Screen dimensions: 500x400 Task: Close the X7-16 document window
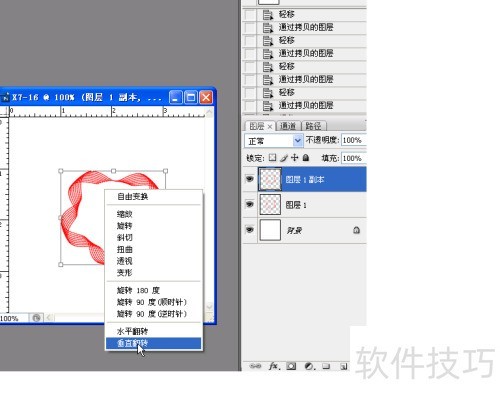[x=206, y=98]
